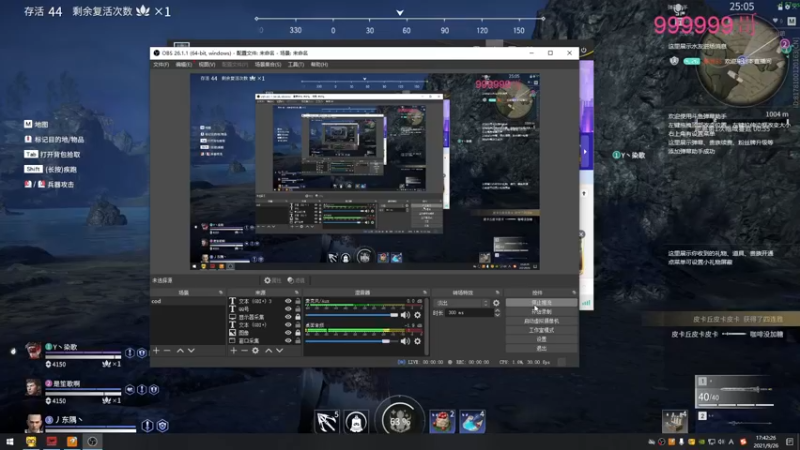
Task: Increase transition duration with the up arrow
Action: click(497, 310)
